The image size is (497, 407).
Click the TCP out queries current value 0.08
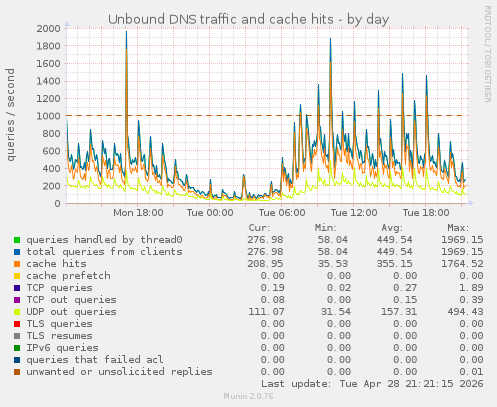[273, 300]
